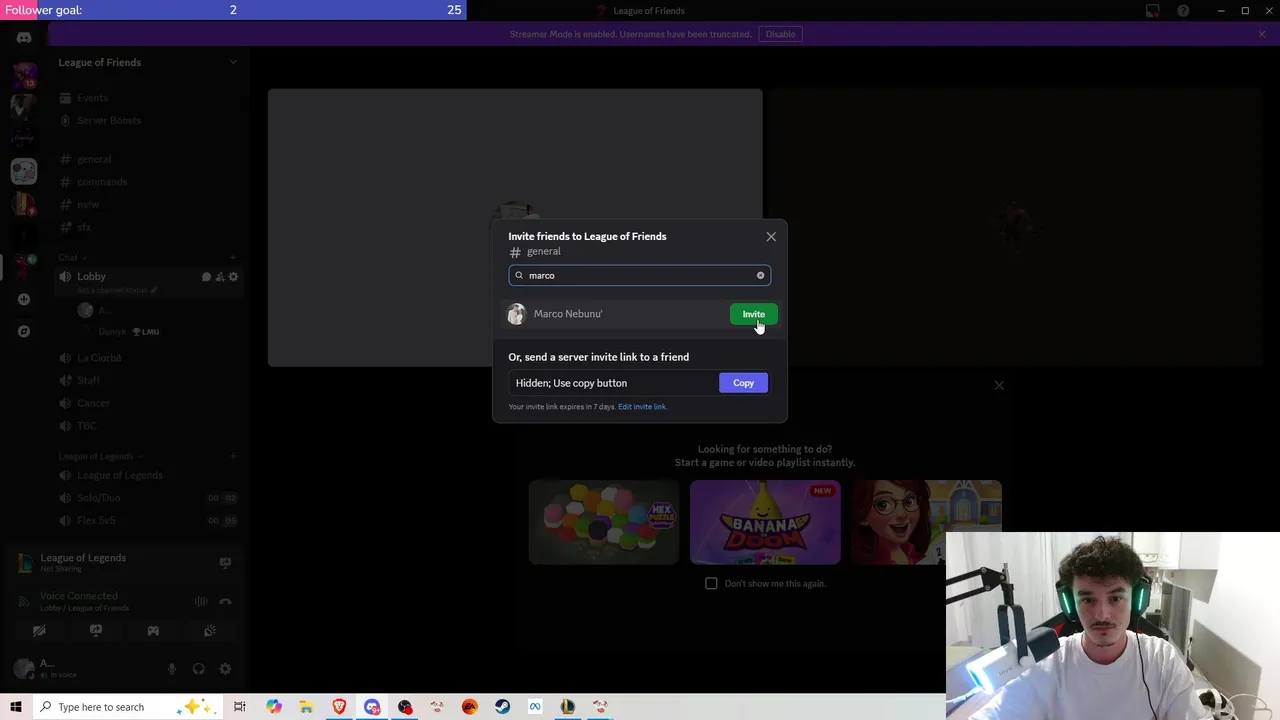Screen dimensions: 1280x720
Task: Click the invite search field containing marco
Action: coord(639,275)
